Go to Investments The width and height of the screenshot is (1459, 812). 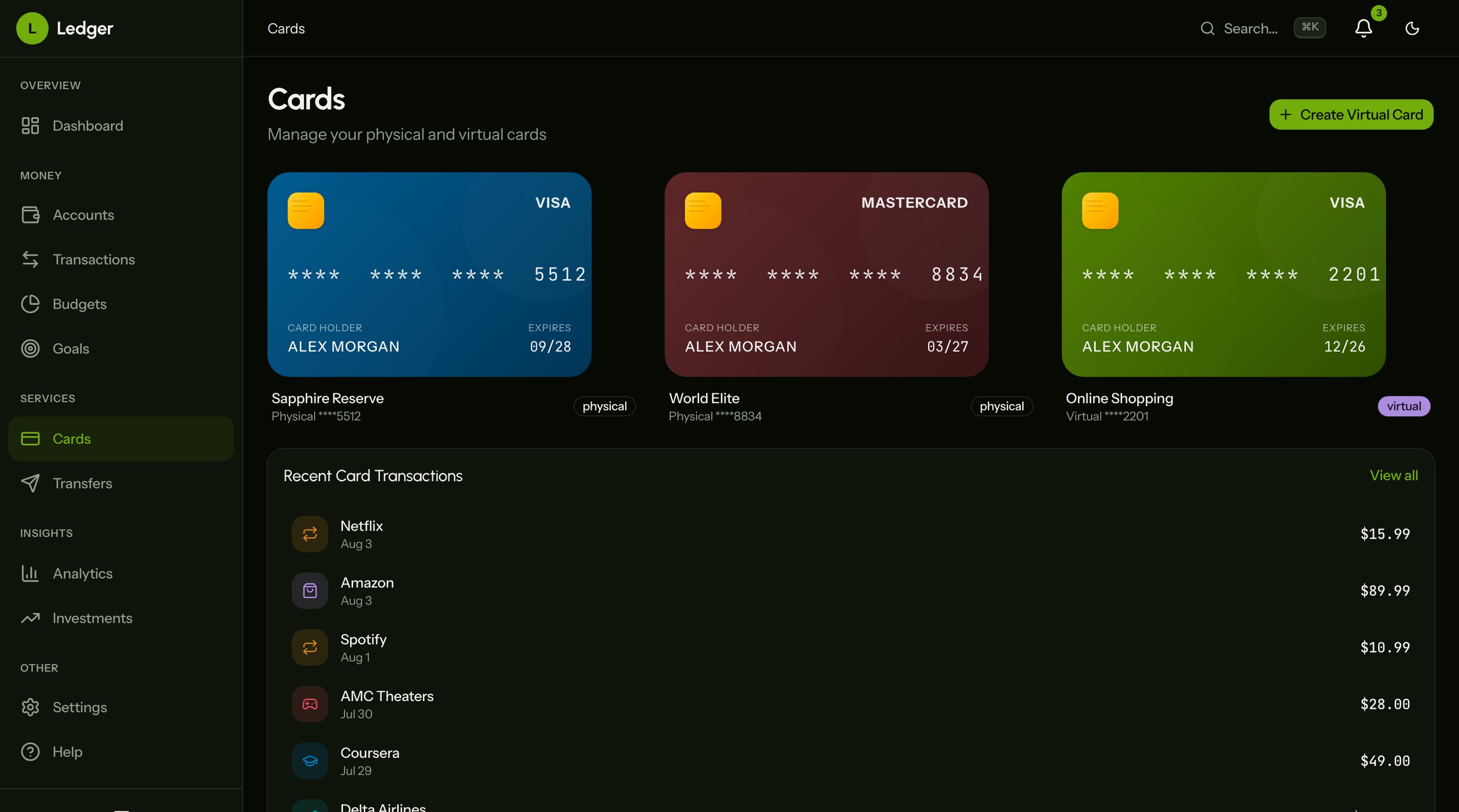121,618
